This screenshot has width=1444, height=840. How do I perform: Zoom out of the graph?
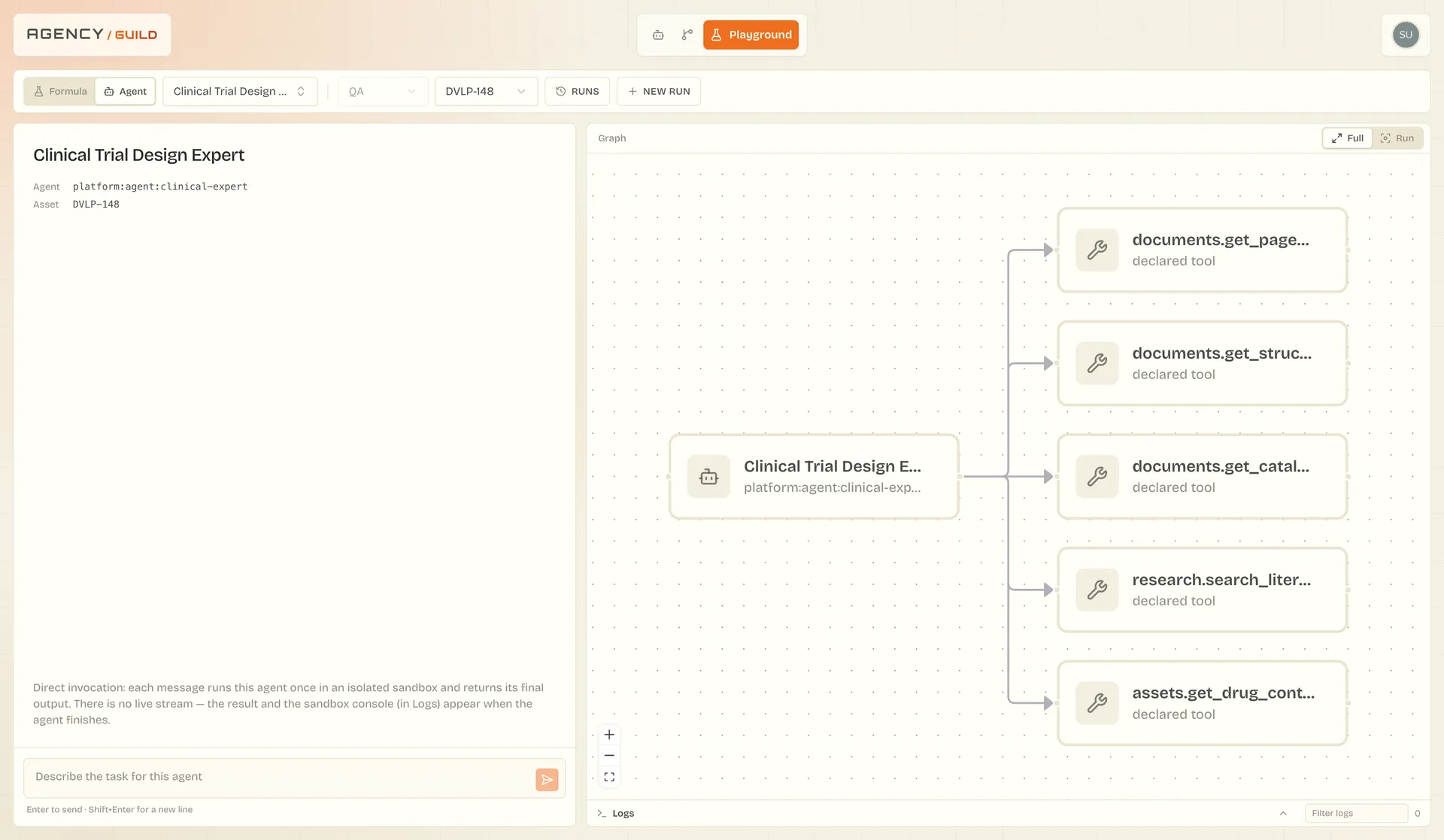pyautogui.click(x=609, y=756)
